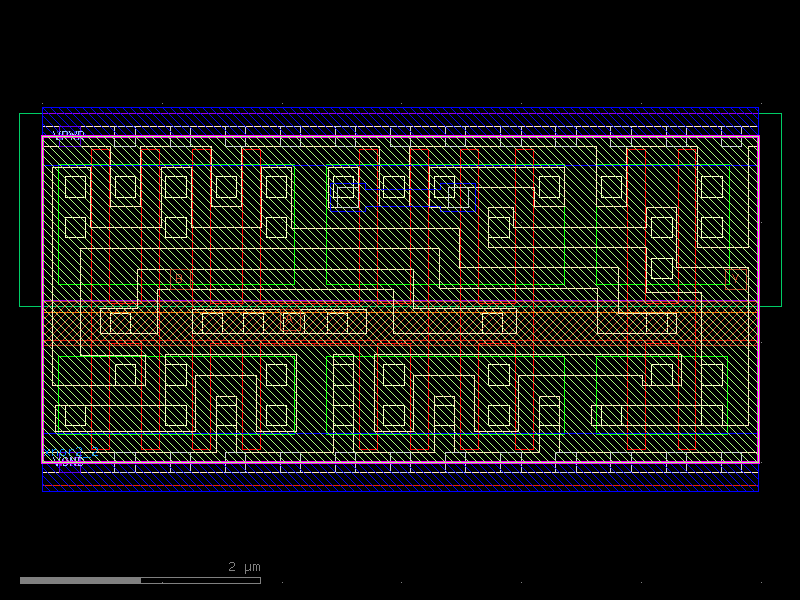The height and width of the screenshot is (600, 800).
Task: Select the purple implant line above VPWR
Action: (400, 113)
